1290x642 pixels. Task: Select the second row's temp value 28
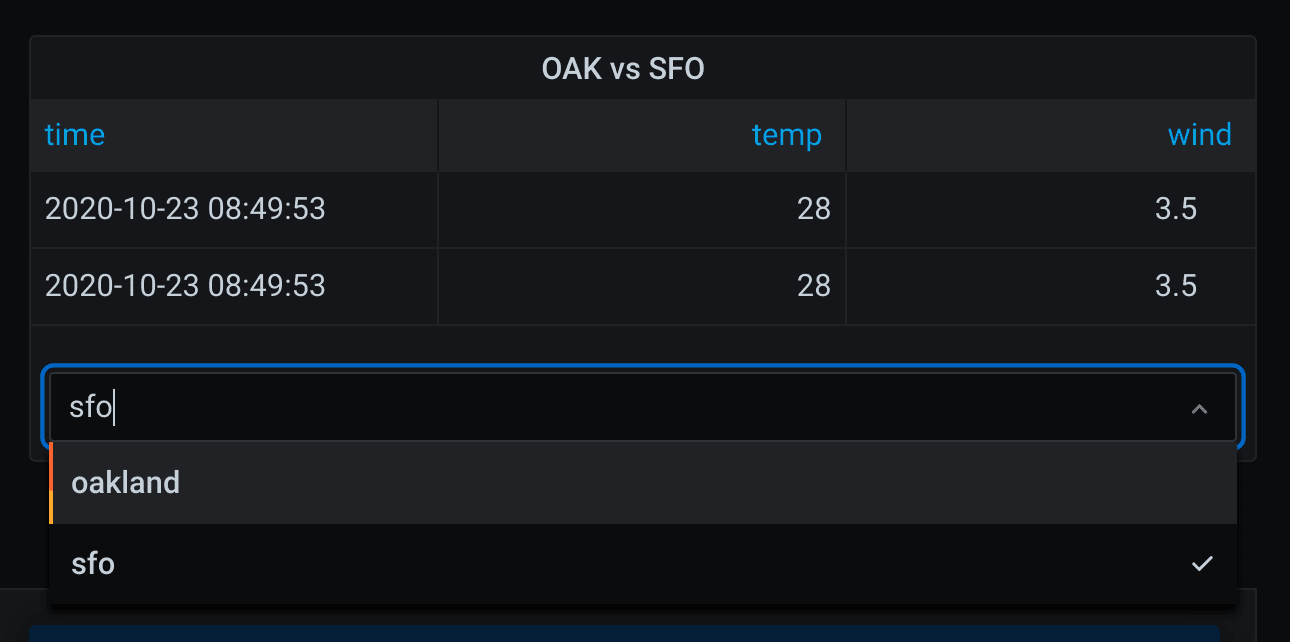tap(814, 286)
